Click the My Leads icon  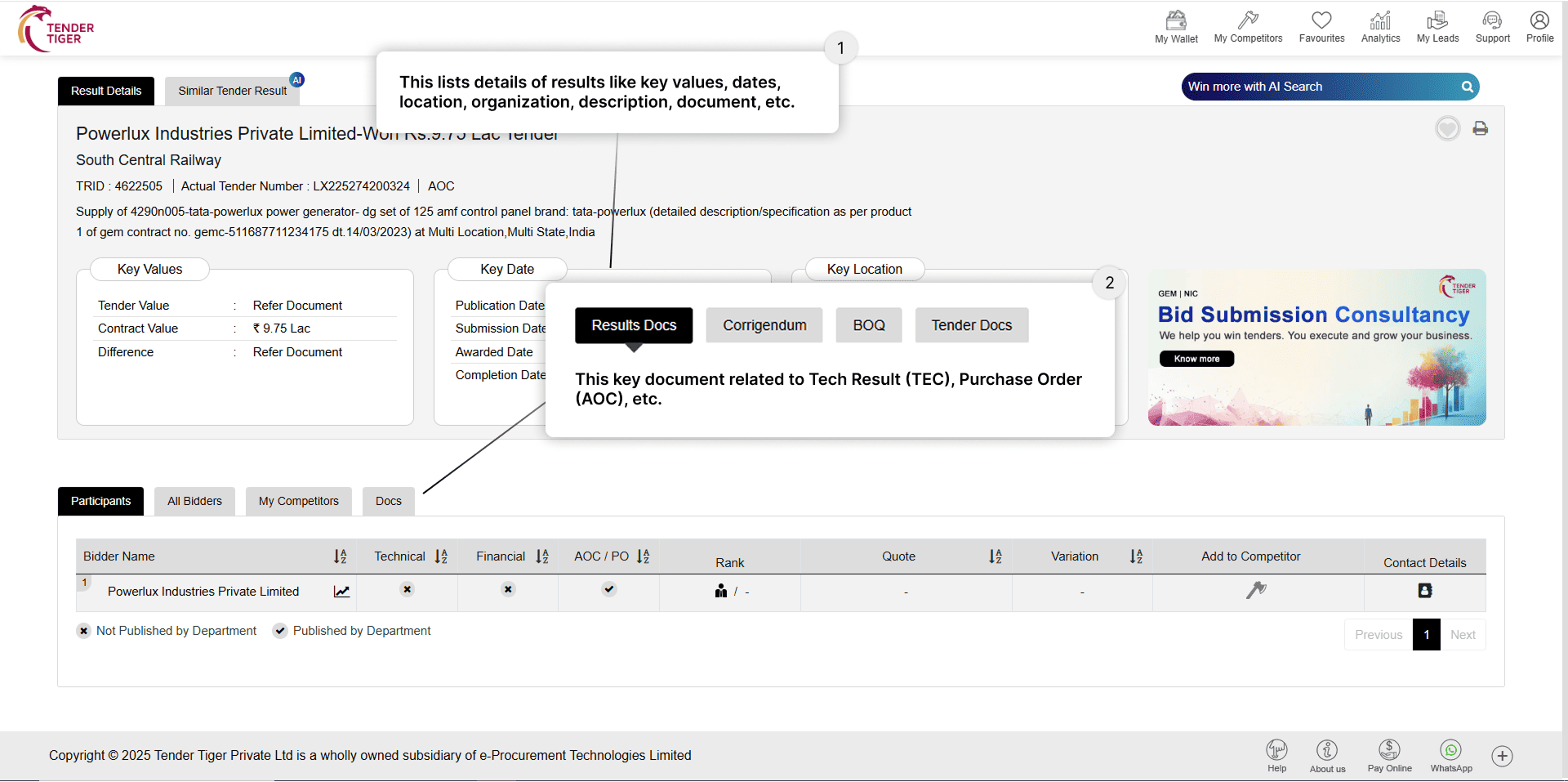[x=1437, y=20]
